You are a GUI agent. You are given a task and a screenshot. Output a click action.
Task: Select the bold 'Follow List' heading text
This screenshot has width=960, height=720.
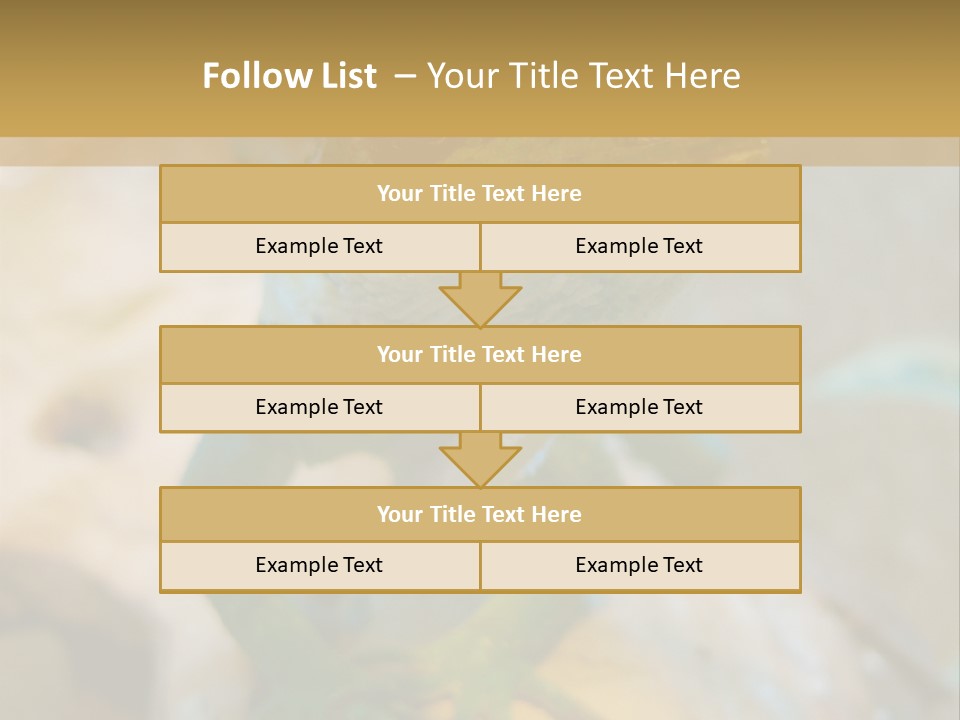[289, 76]
